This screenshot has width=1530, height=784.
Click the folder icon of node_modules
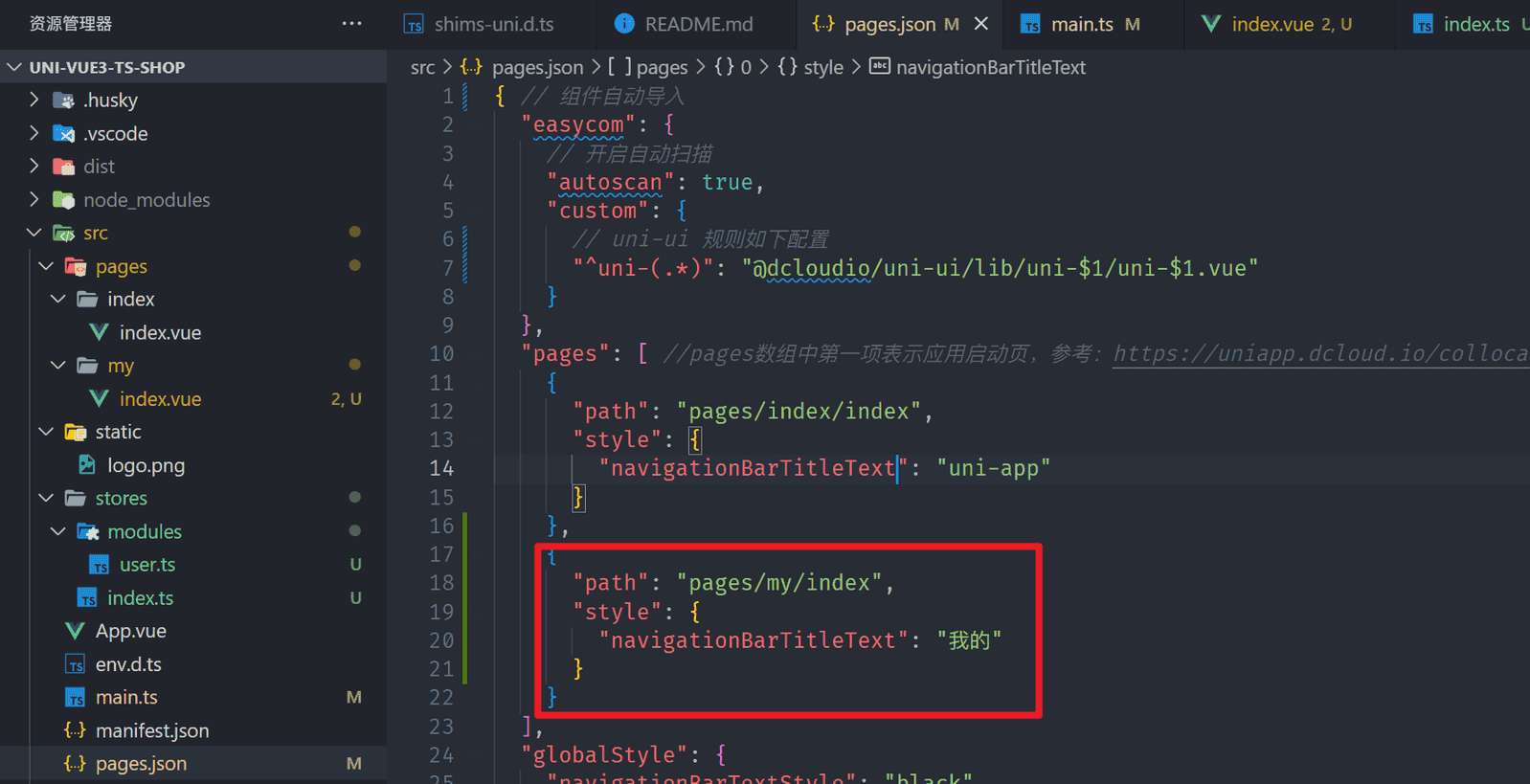click(64, 200)
